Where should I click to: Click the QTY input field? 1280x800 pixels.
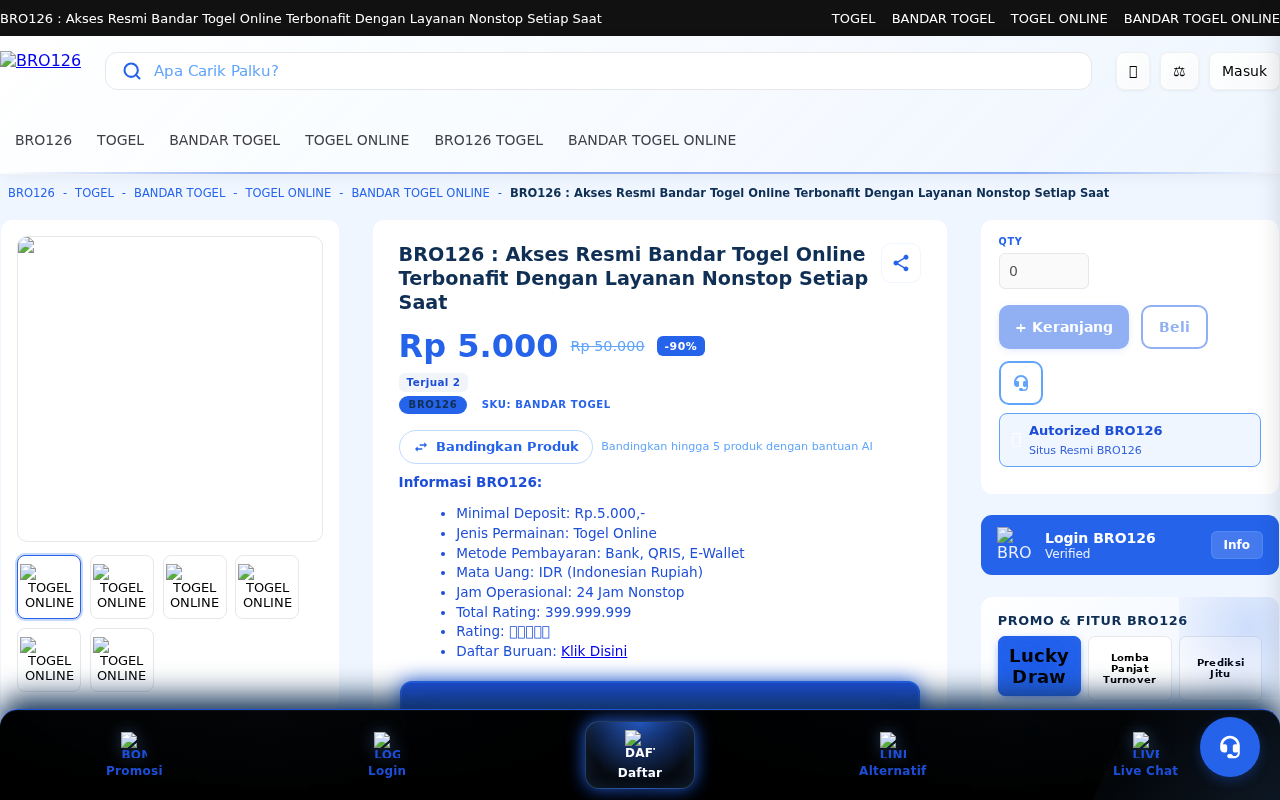coord(1044,271)
